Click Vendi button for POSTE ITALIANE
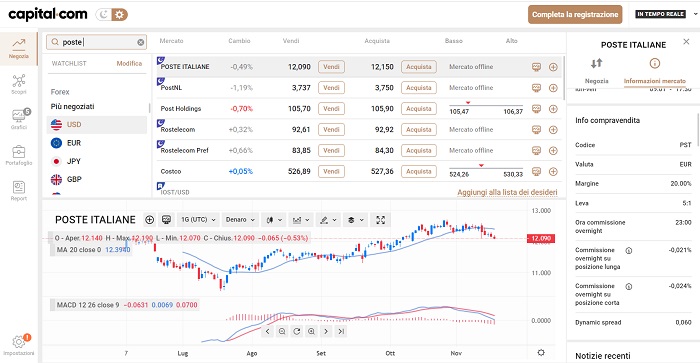700x363 pixels. (x=331, y=67)
